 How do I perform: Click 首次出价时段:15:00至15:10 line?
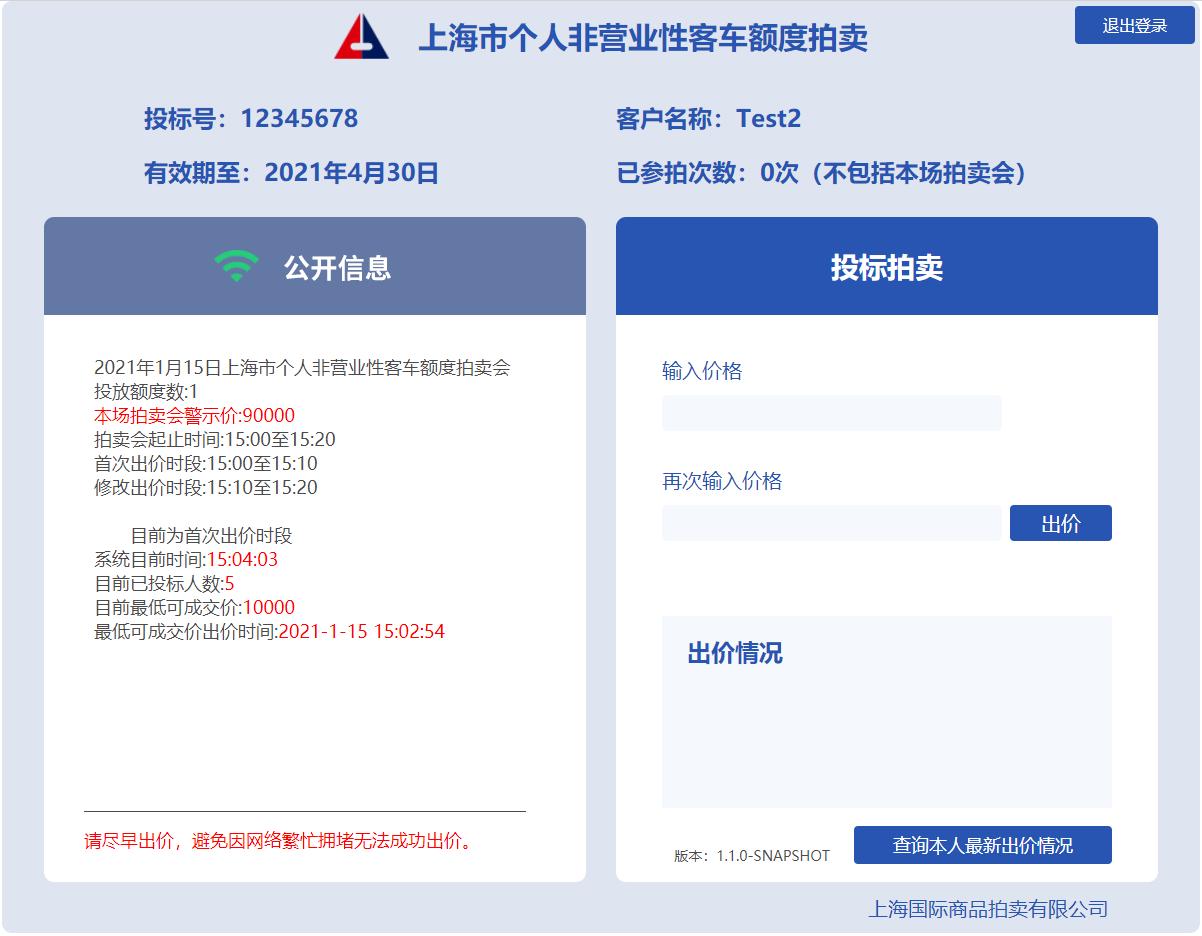click(x=206, y=464)
